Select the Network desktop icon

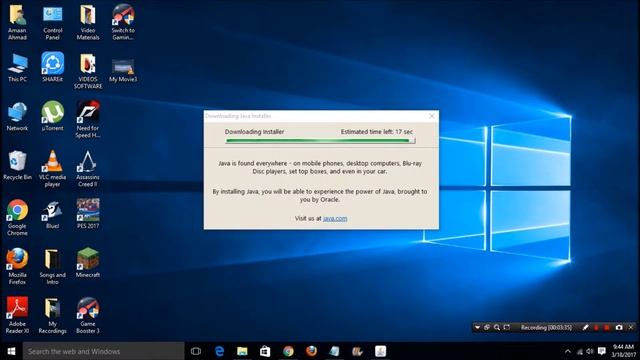(x=17, y=117)
